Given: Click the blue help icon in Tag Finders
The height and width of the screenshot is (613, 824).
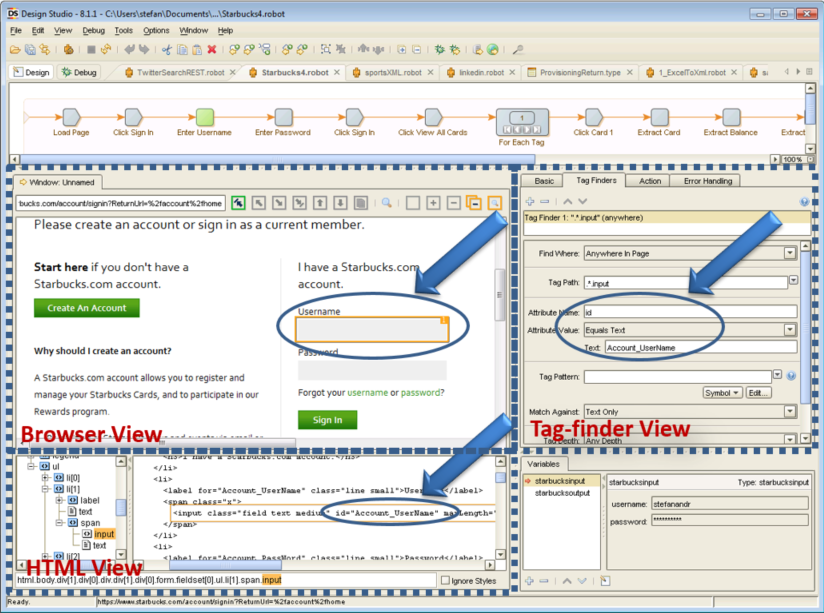Looking at the screenshot, I should pyautogui.click(x=804, y=201).
